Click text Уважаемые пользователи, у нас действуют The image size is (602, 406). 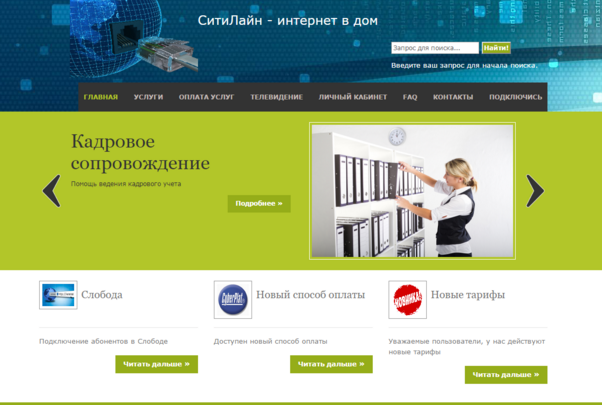coord(466,341)
